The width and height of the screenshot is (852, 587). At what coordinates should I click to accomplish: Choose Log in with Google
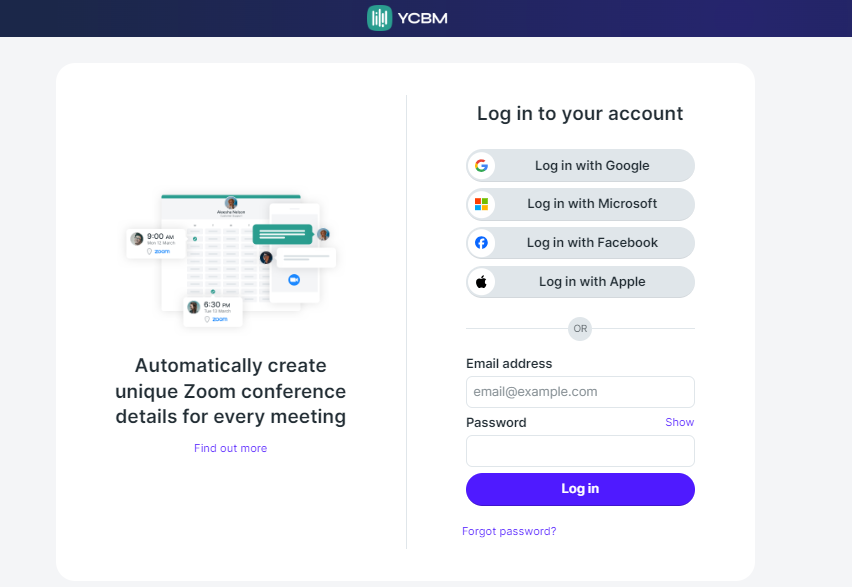click(x=580, y=165)
